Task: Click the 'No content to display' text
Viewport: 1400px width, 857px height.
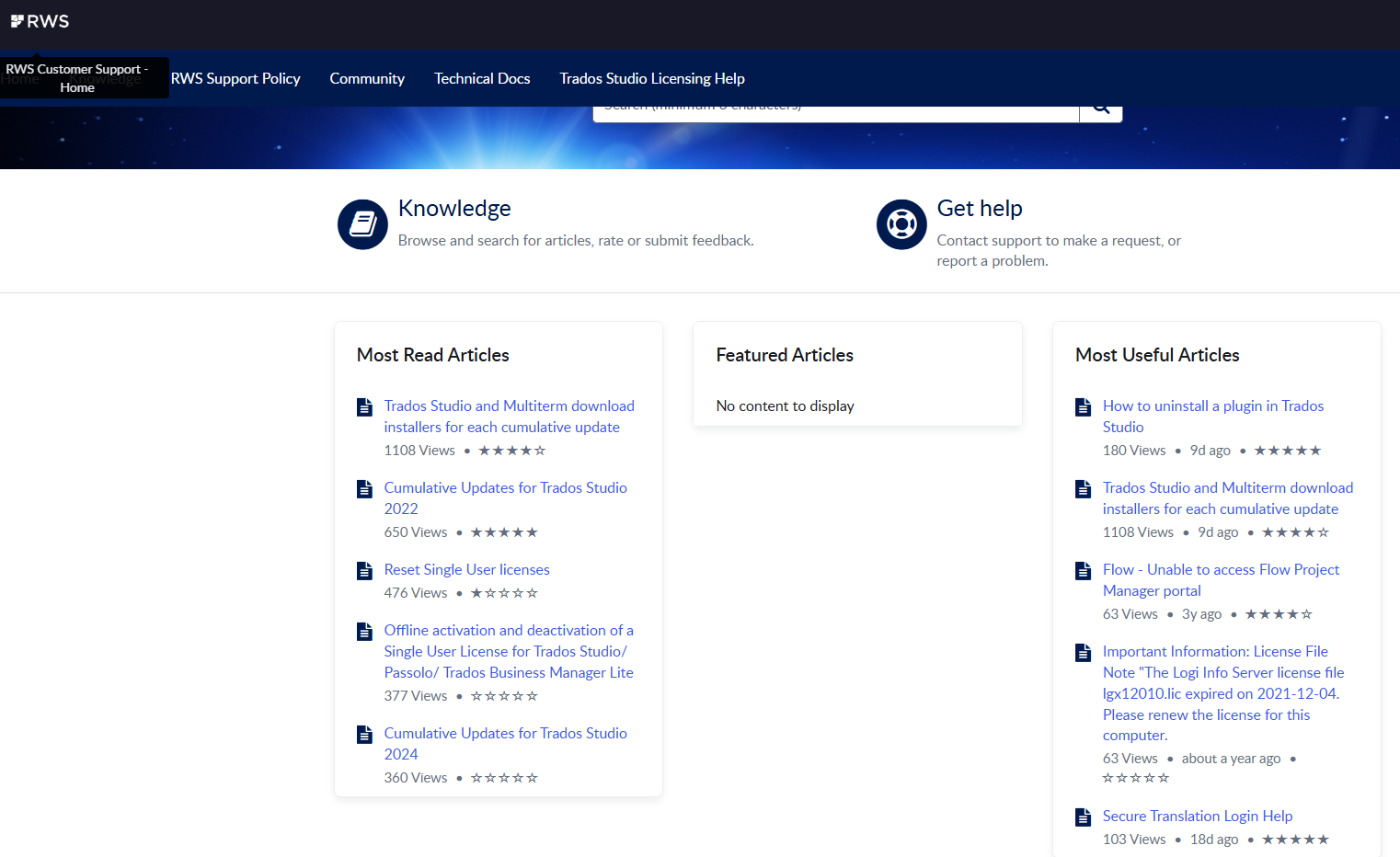Action: click(x=786, y=406)
